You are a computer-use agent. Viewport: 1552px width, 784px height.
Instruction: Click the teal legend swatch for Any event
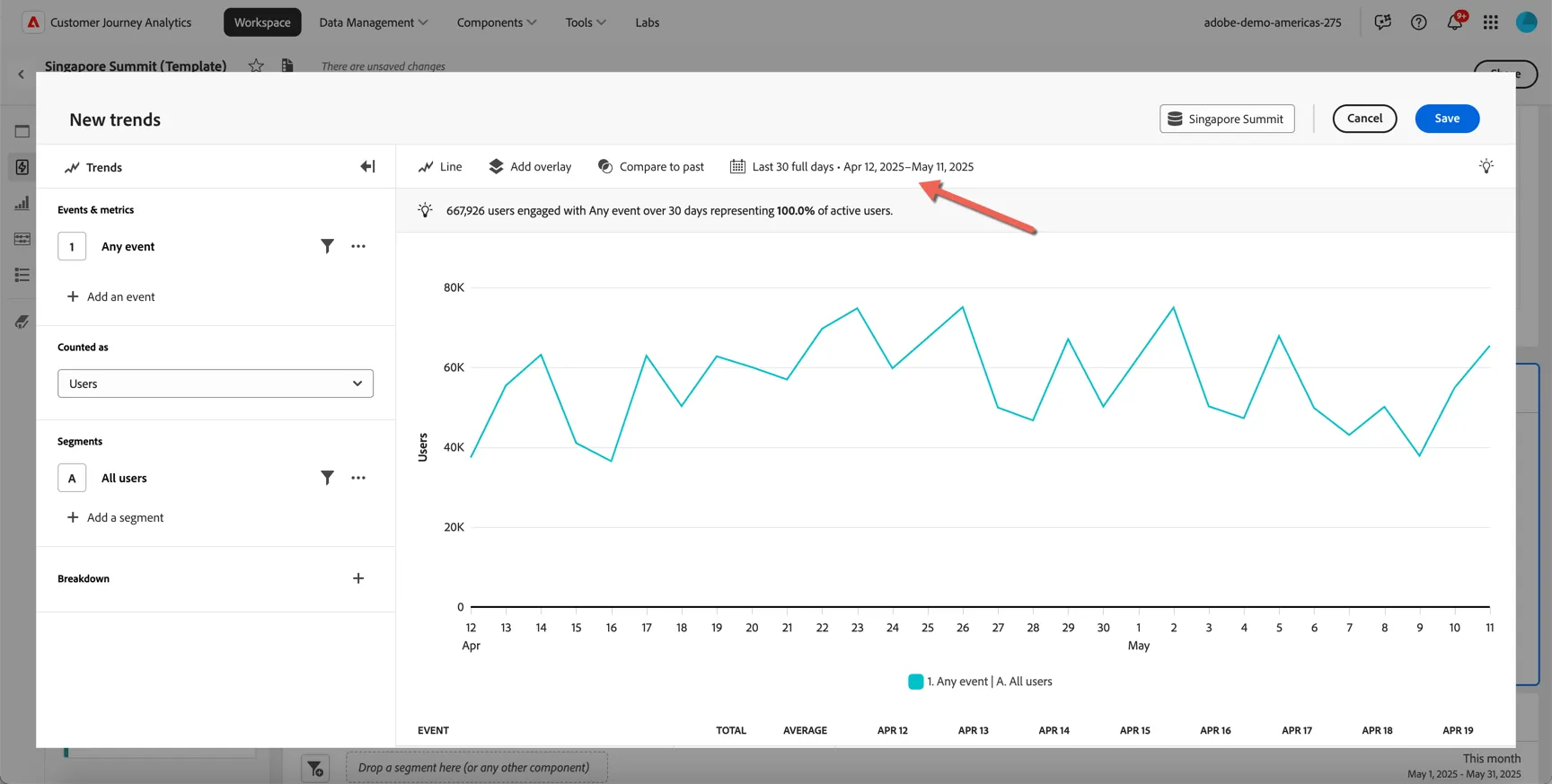tap(916, 682)
